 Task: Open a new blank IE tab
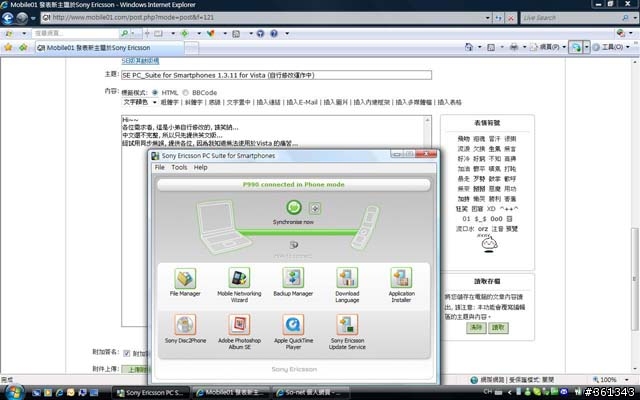pos(192,48)
